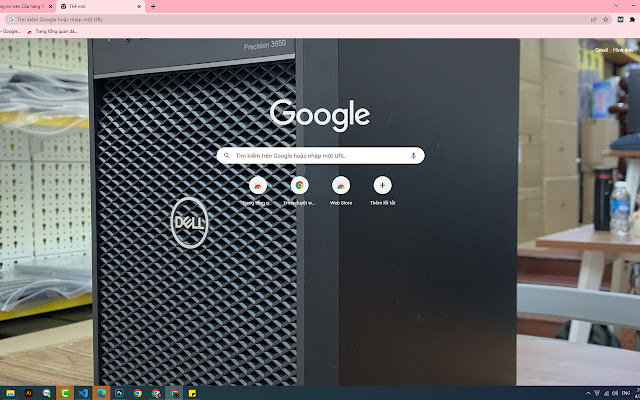Open Adobe Illustrator from the taskbar
640x400 pixels.
[29, 393]
